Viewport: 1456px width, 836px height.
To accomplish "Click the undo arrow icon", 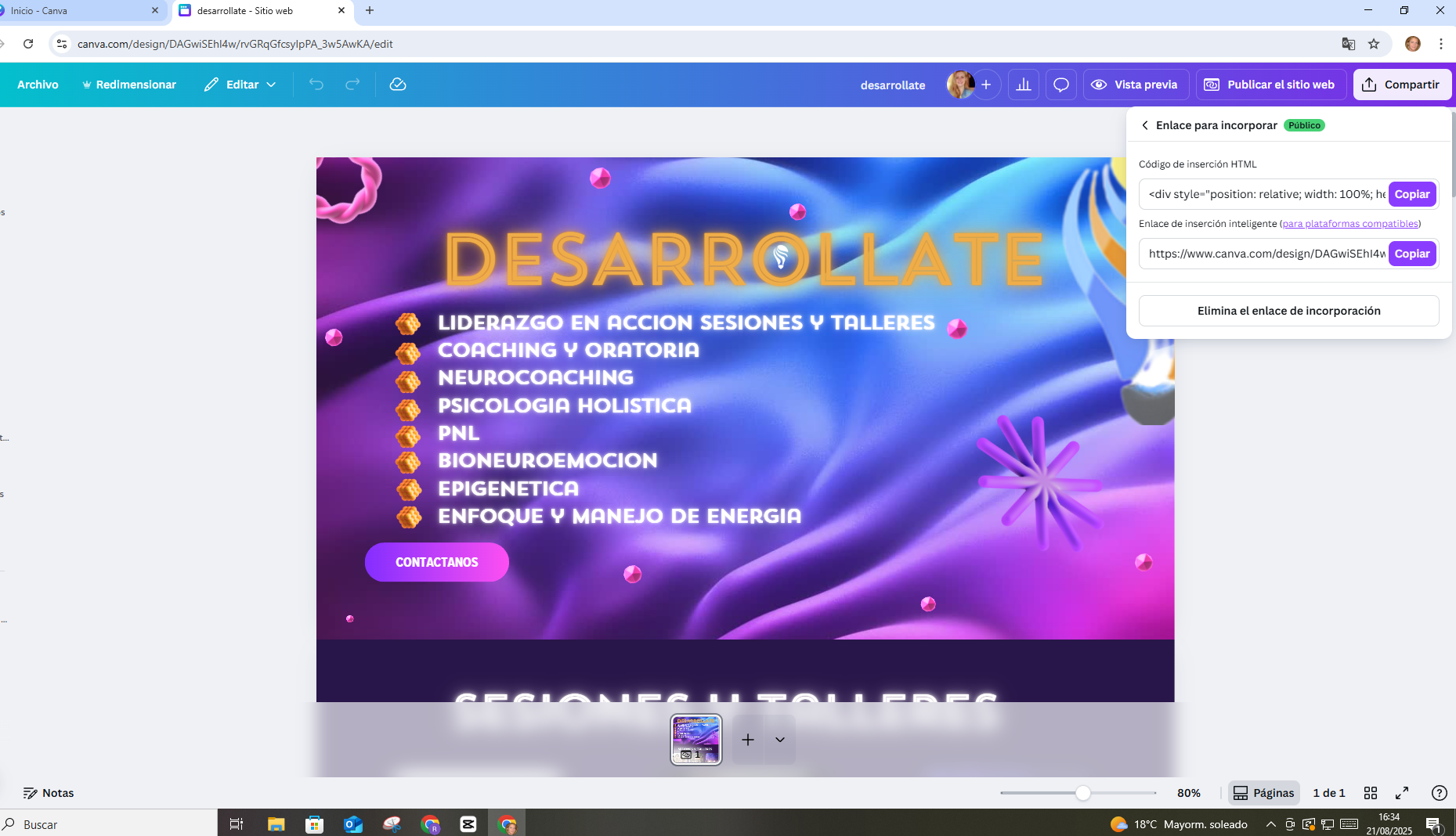I will coord(316,85).
